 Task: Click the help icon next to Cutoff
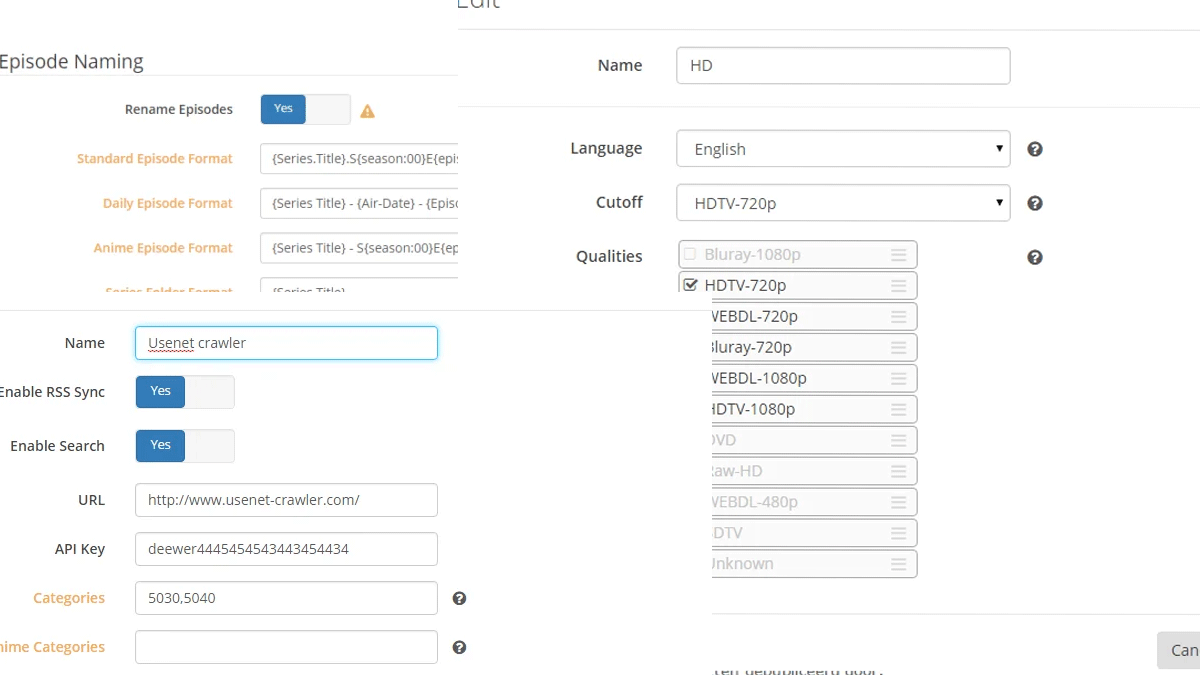1035,203
